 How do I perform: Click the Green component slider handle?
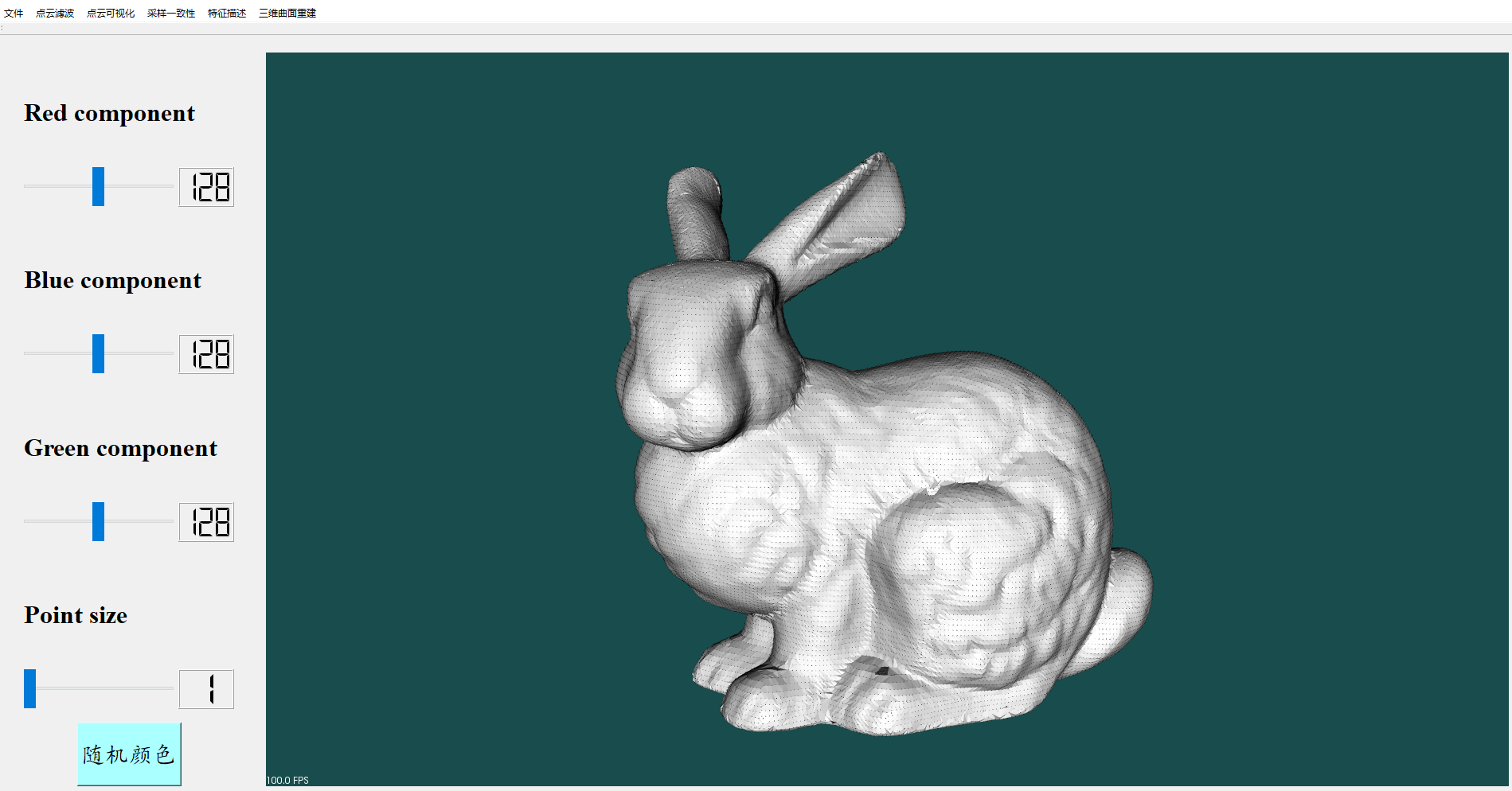click(x=98, y=521)
